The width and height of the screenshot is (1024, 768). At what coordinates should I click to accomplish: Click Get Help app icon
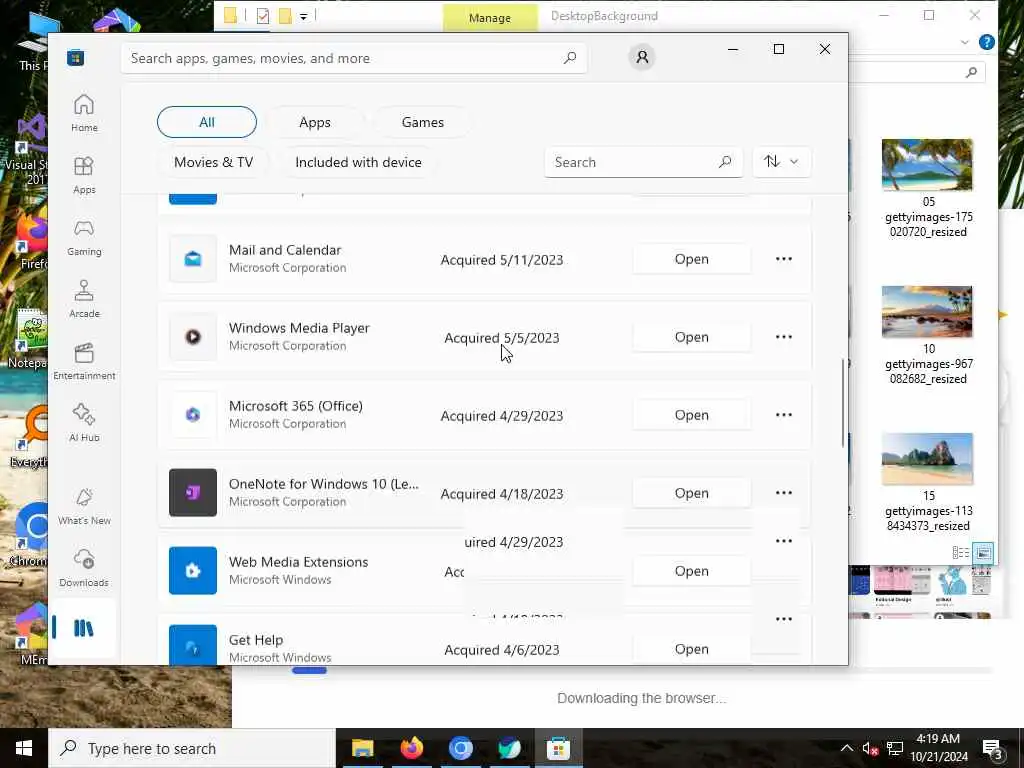tap(193, 645)
